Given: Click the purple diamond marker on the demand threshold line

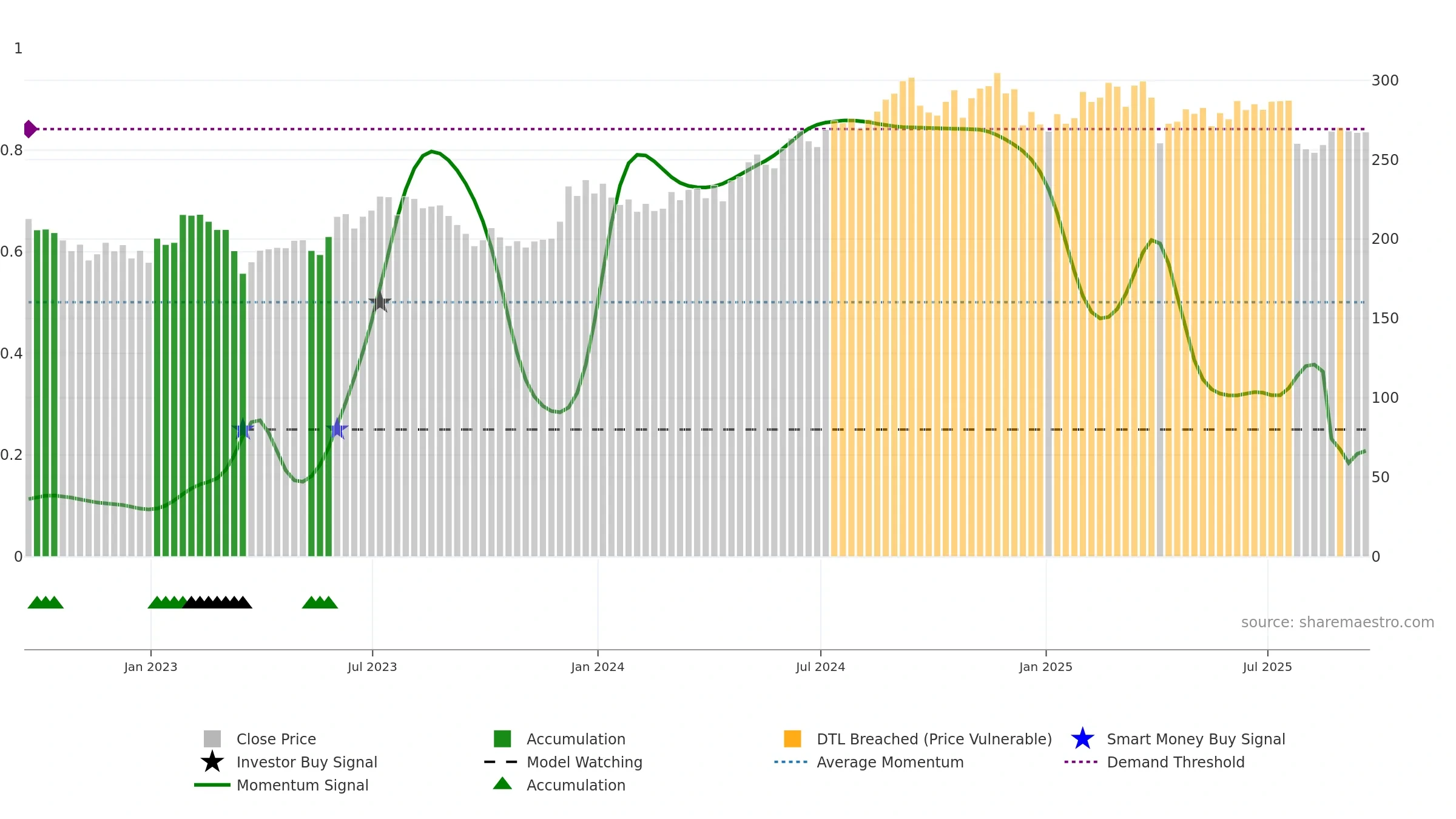Looking at the screenshot, I should (30, 129).
